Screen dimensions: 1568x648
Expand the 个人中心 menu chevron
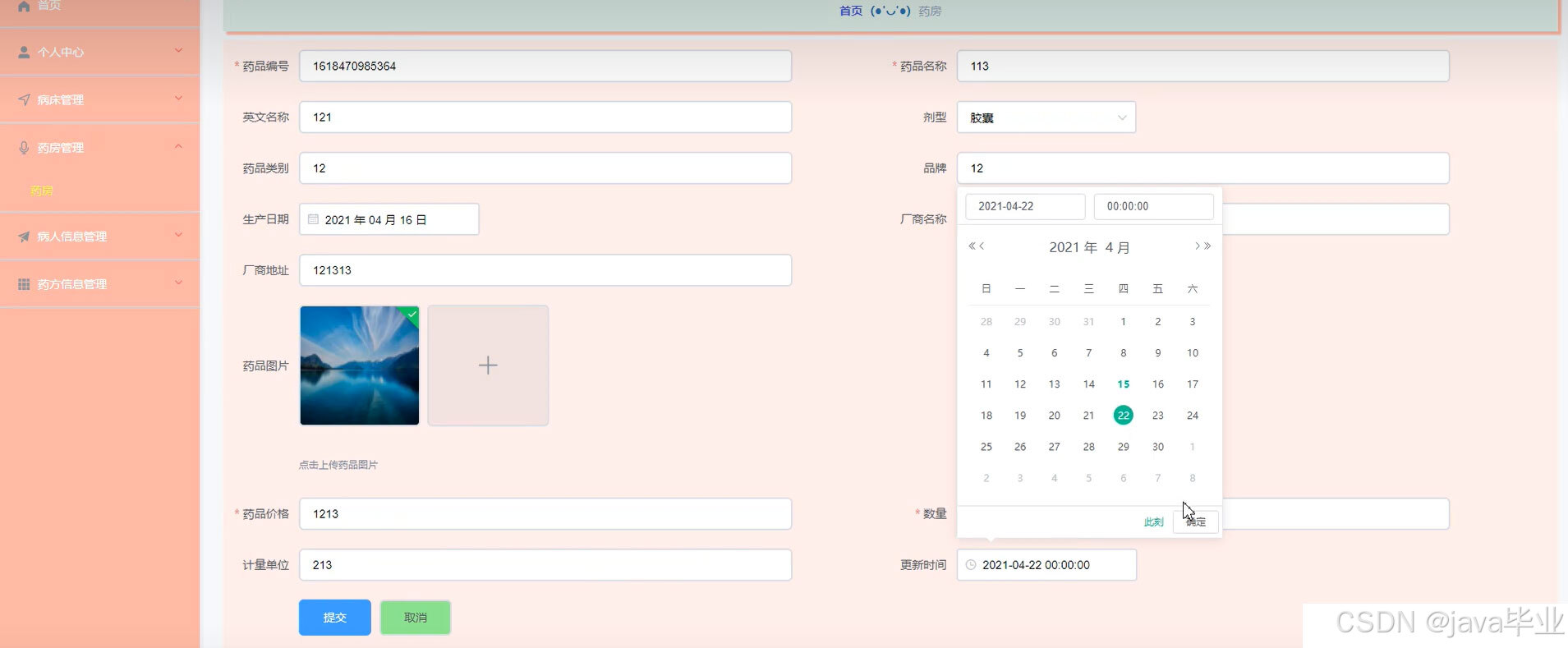coord(178,51)
